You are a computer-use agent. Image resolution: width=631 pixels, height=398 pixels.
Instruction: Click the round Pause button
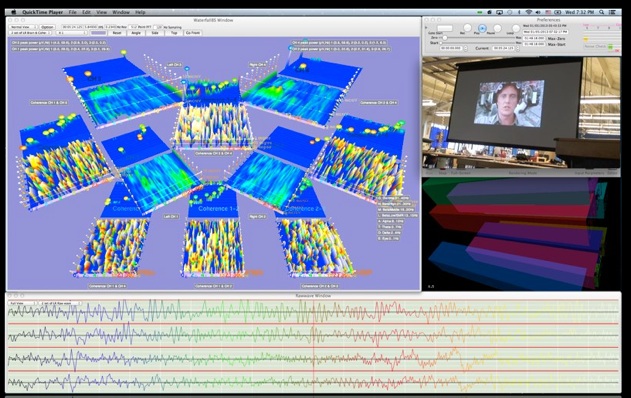point(497,28)
